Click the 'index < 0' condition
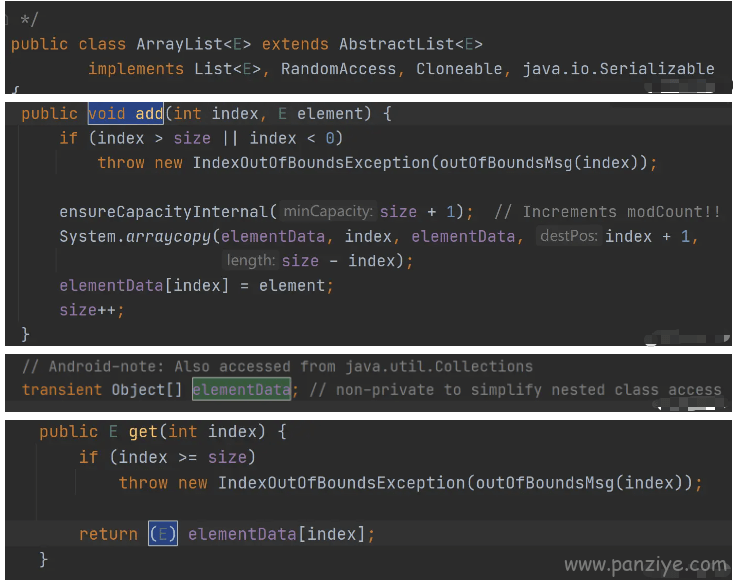This screenshot has width=737, height=587. (291, 138)
